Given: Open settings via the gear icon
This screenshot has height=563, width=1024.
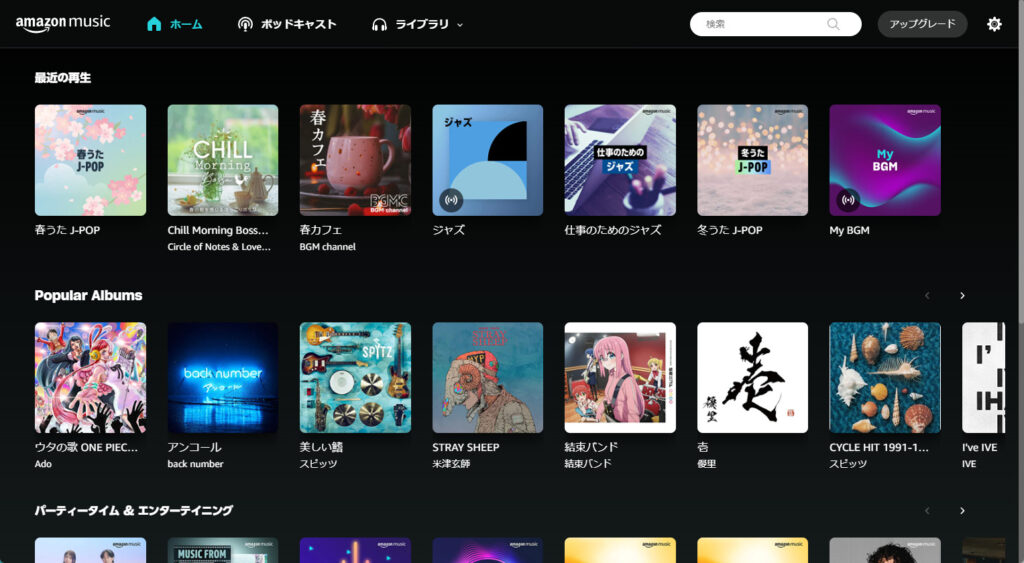Looking at the screenshot, I should coord(994,24).
